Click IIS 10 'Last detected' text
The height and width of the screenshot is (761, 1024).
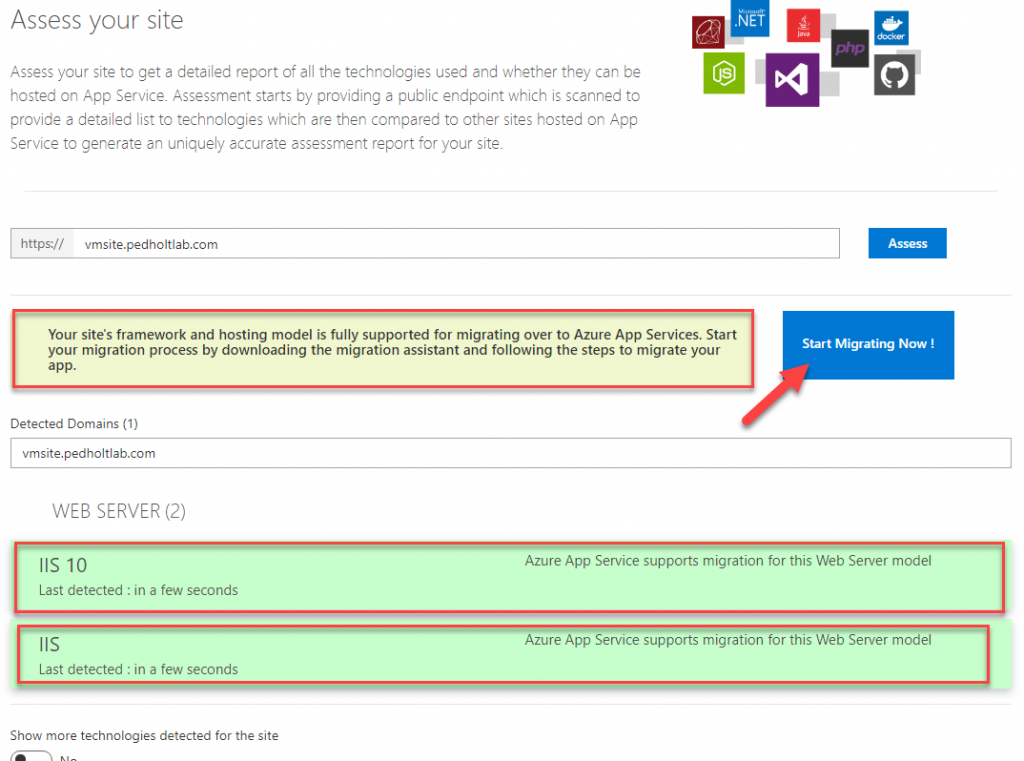pos(138,590)
